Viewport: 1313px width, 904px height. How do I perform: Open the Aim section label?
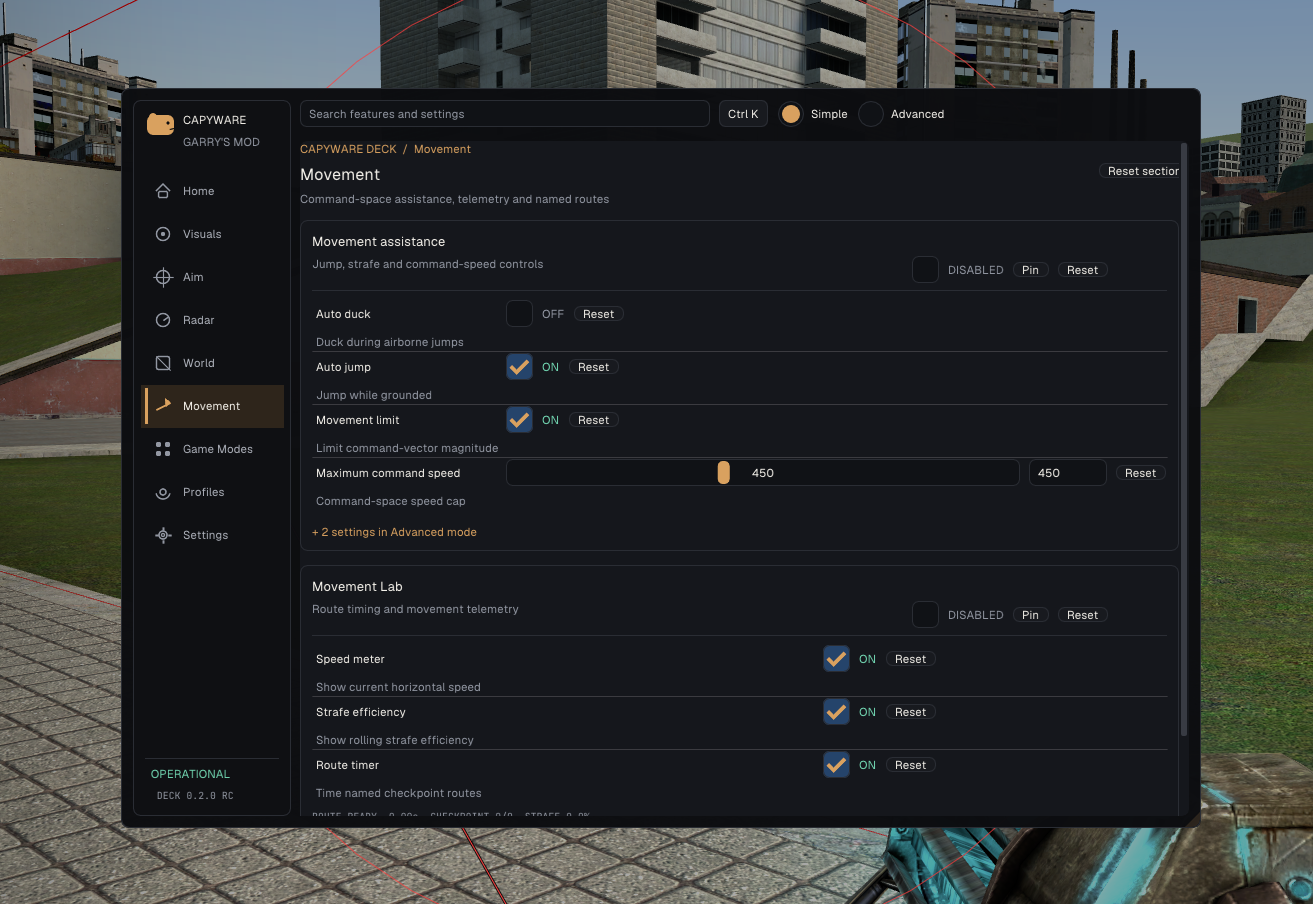[x=193, y=277]
